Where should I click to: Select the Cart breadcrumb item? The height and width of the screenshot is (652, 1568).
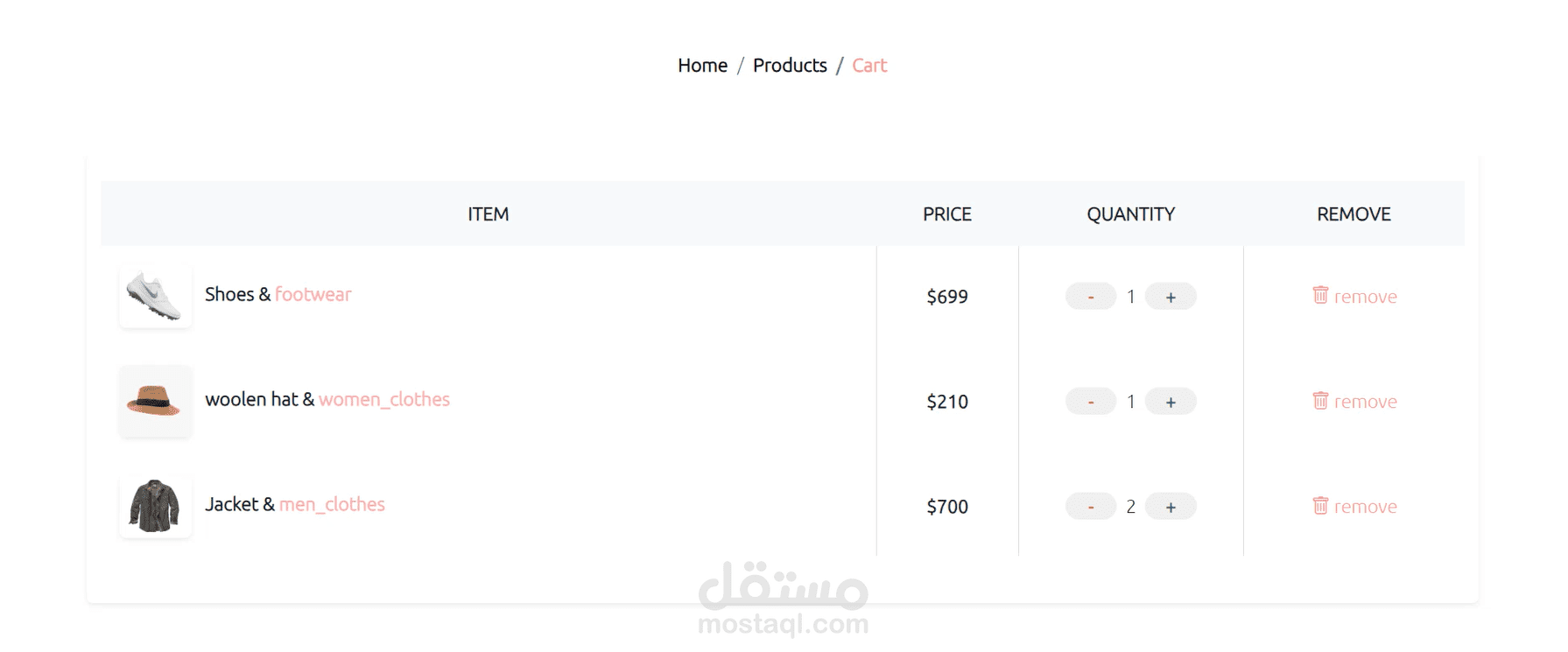(869, 66)
